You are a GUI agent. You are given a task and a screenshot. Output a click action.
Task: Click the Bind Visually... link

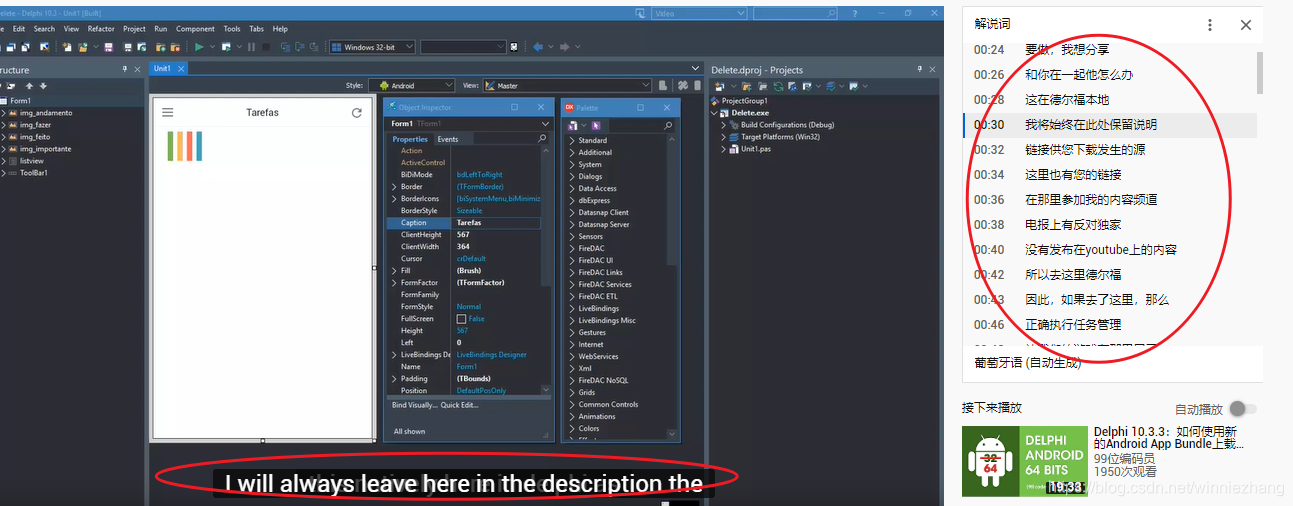pyautogui.click(x=414, y=405)
